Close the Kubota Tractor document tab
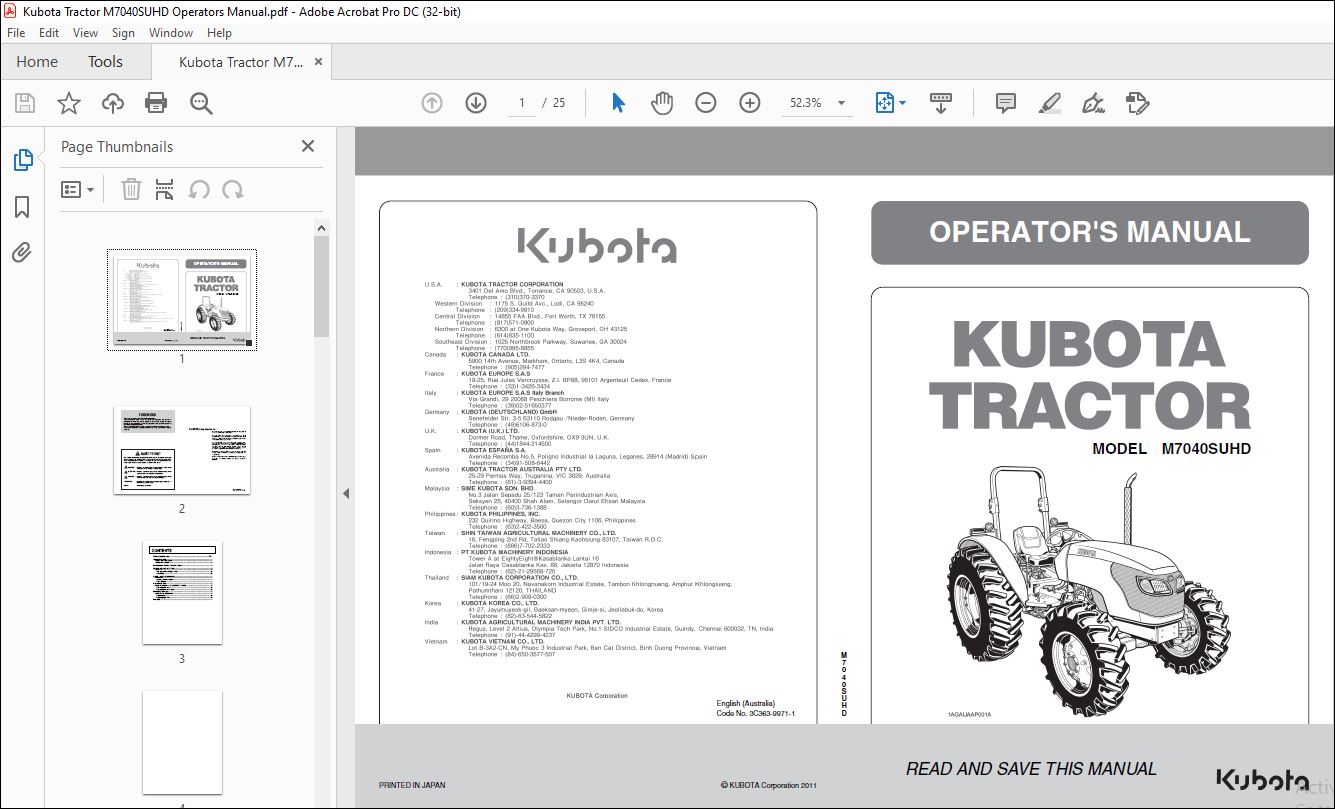The height and width of the screenshot is (809, 1335). click(x=318, y=62)
